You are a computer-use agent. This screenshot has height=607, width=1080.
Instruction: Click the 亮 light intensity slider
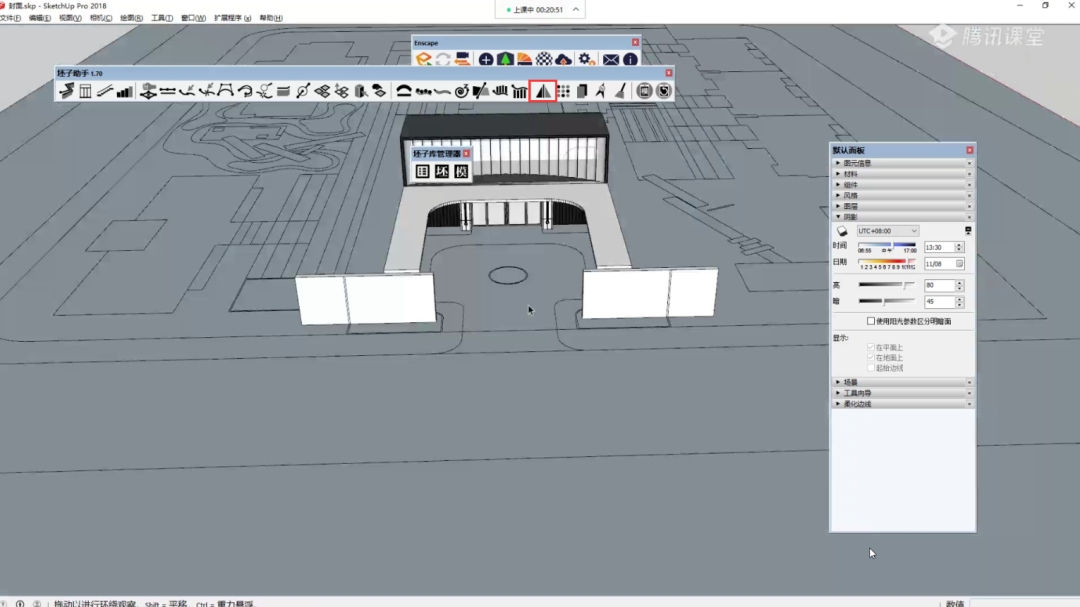tap(887, 285)
